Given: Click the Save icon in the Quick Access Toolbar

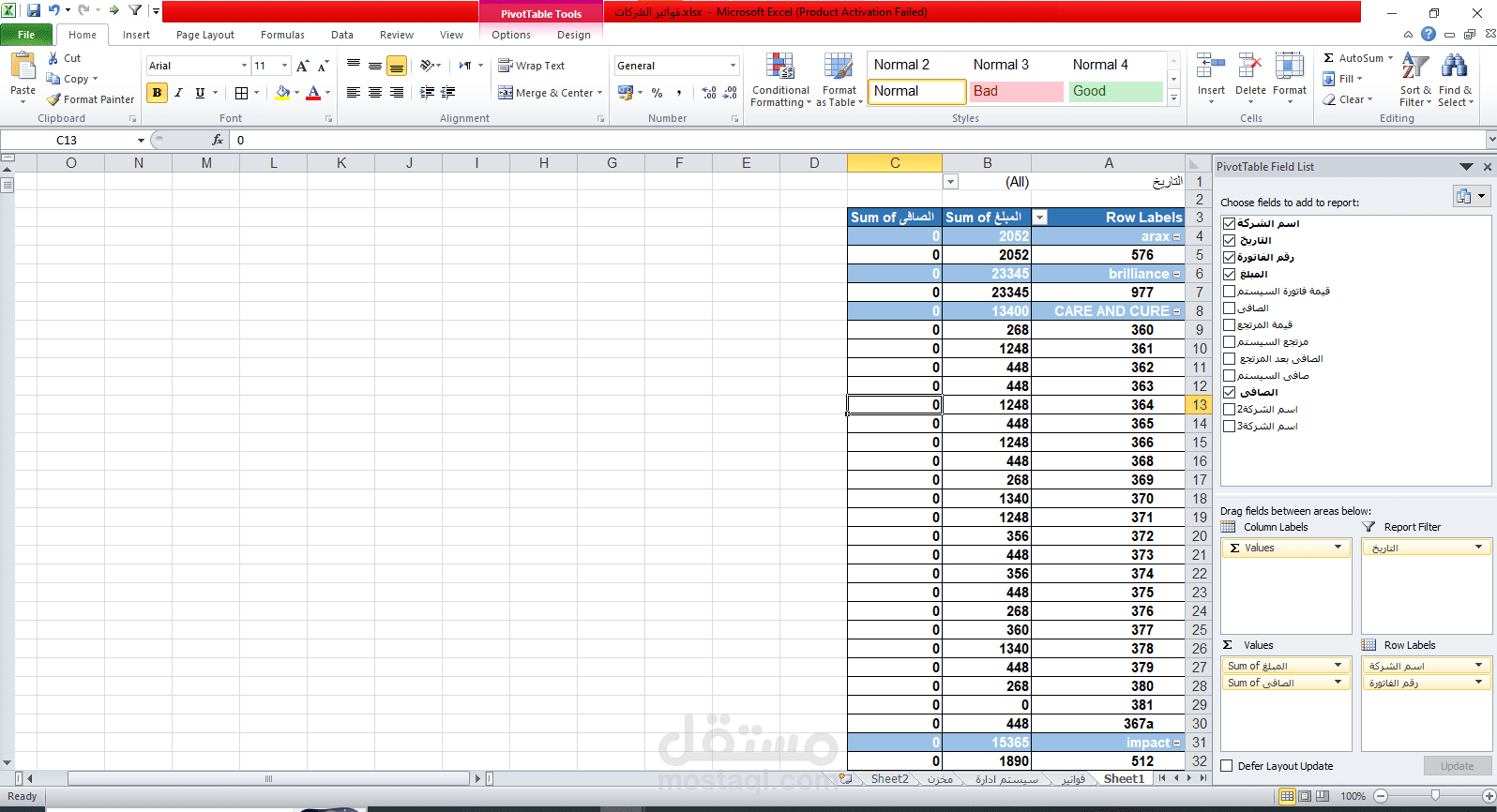Looking at the screenshot, I should [34, 11].
